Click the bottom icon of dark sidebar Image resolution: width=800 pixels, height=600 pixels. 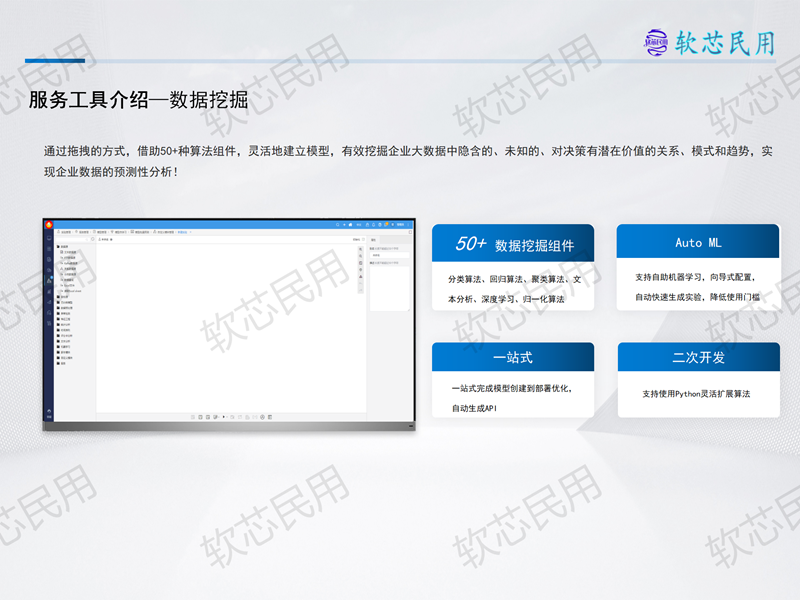(49, 412)
